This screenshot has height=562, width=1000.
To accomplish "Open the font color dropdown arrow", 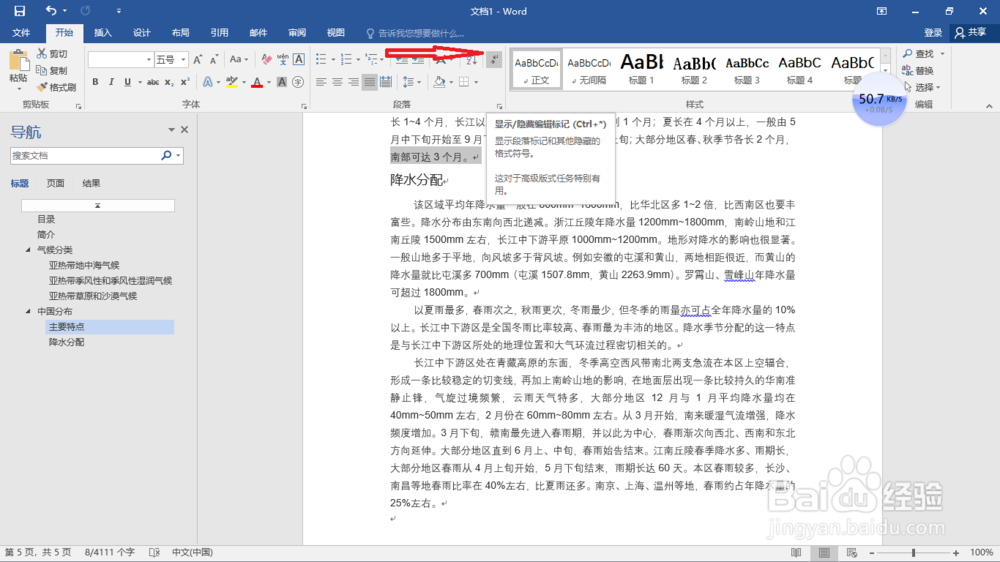I will [x=268, y=82].
